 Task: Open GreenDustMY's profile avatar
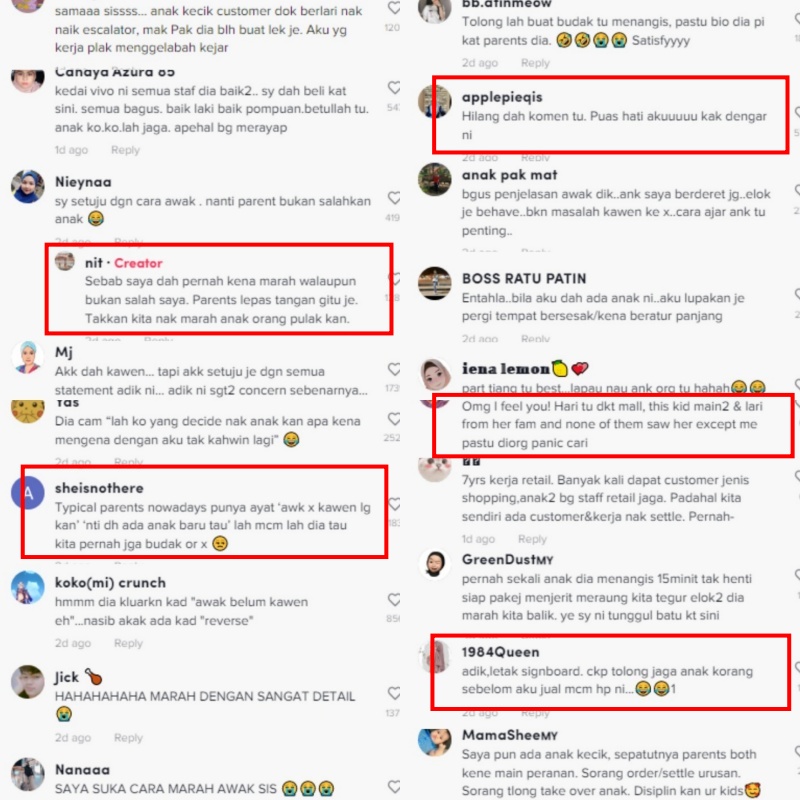click(435, 564)
